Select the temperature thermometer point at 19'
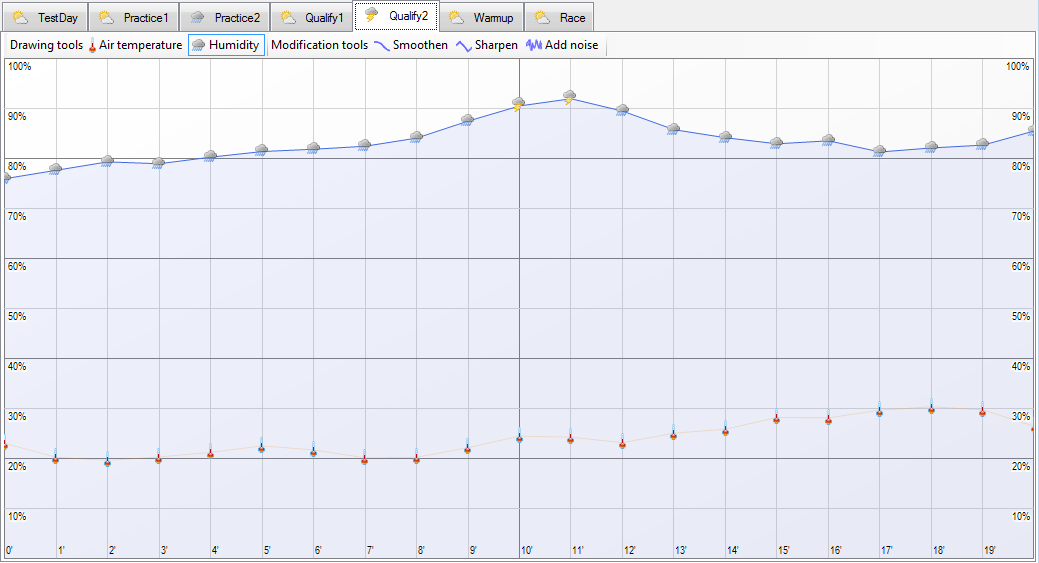This screenshot has height=563, width=1039. 983,409
